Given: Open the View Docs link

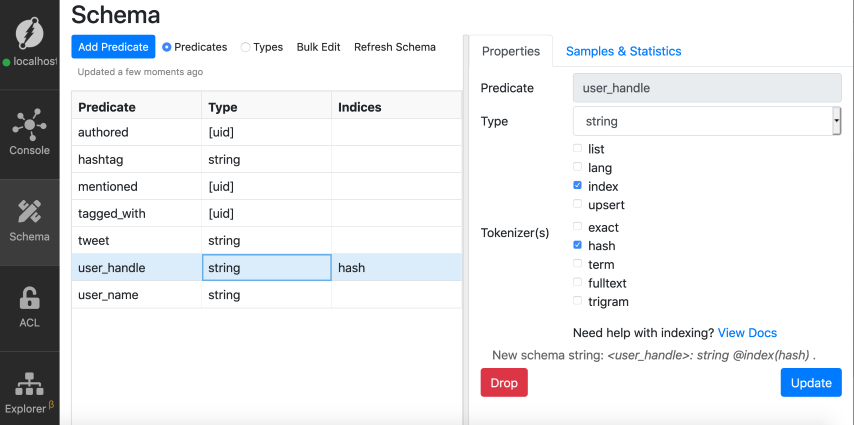Looking at the screenshot, I should coord(747,333).
